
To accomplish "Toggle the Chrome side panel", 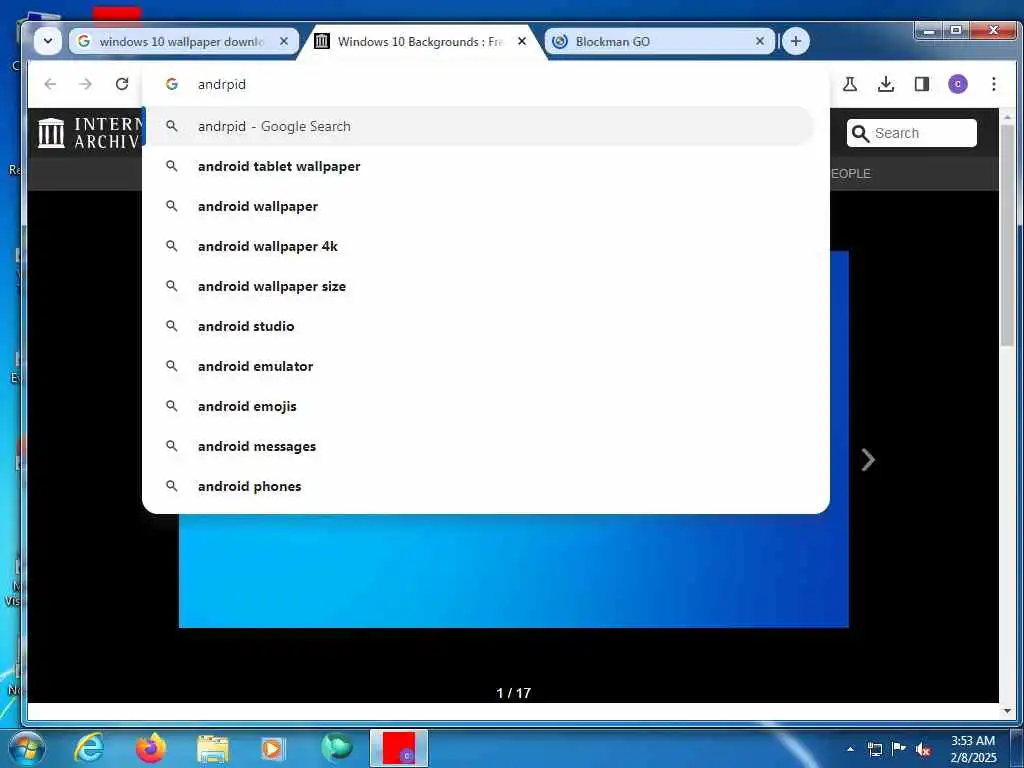I will tap(921, 84).
